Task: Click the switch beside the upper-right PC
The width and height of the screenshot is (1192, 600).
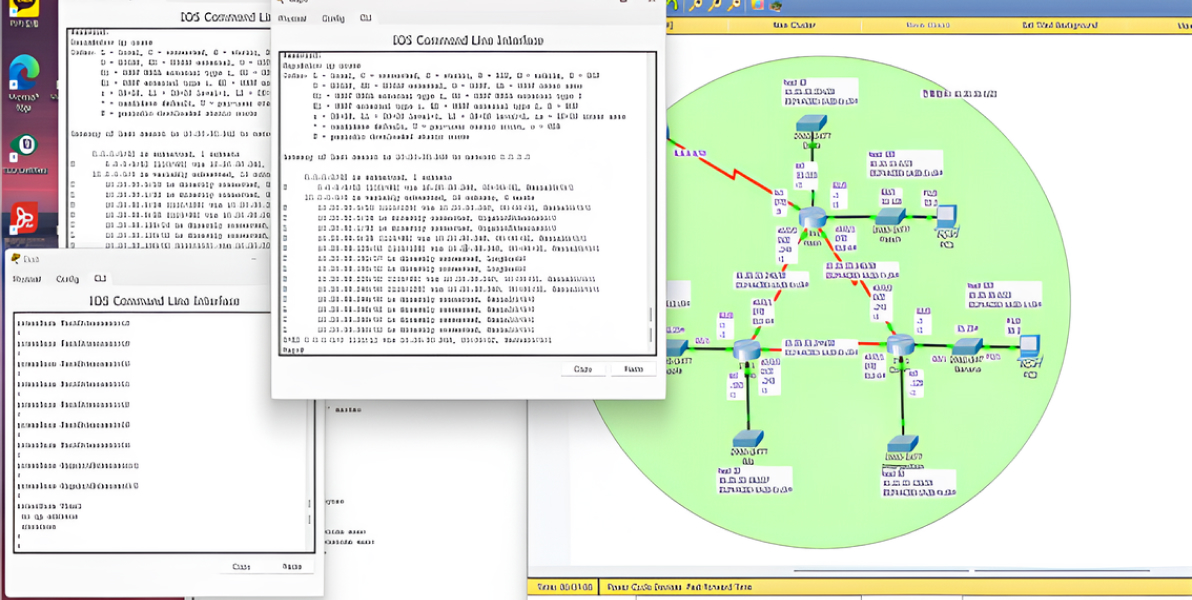Action: click(889, 216)
